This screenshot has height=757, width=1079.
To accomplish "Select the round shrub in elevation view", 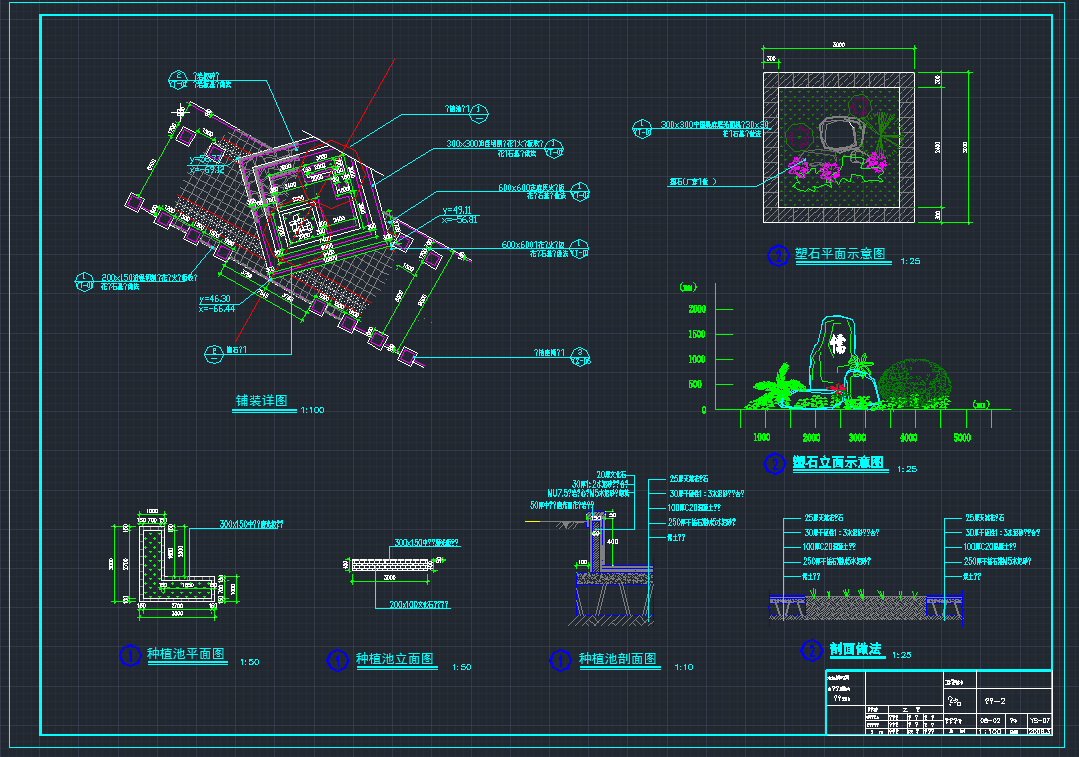I will [914, 382].
